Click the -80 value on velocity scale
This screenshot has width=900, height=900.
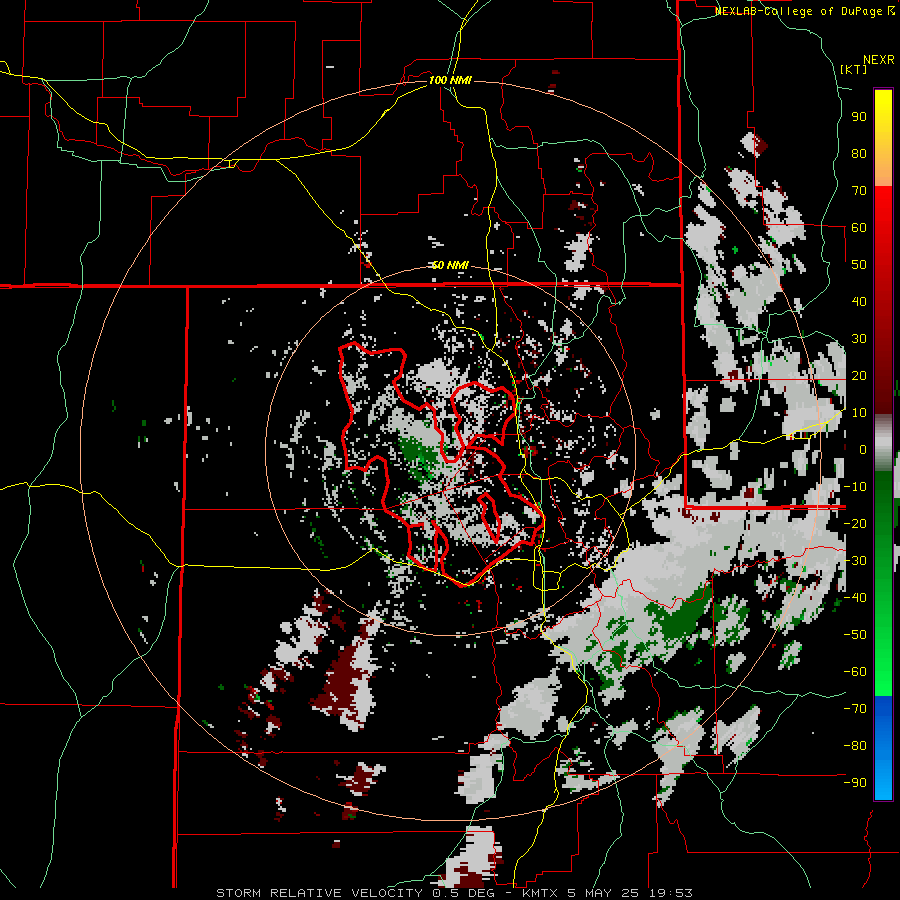tap(855, 746)
